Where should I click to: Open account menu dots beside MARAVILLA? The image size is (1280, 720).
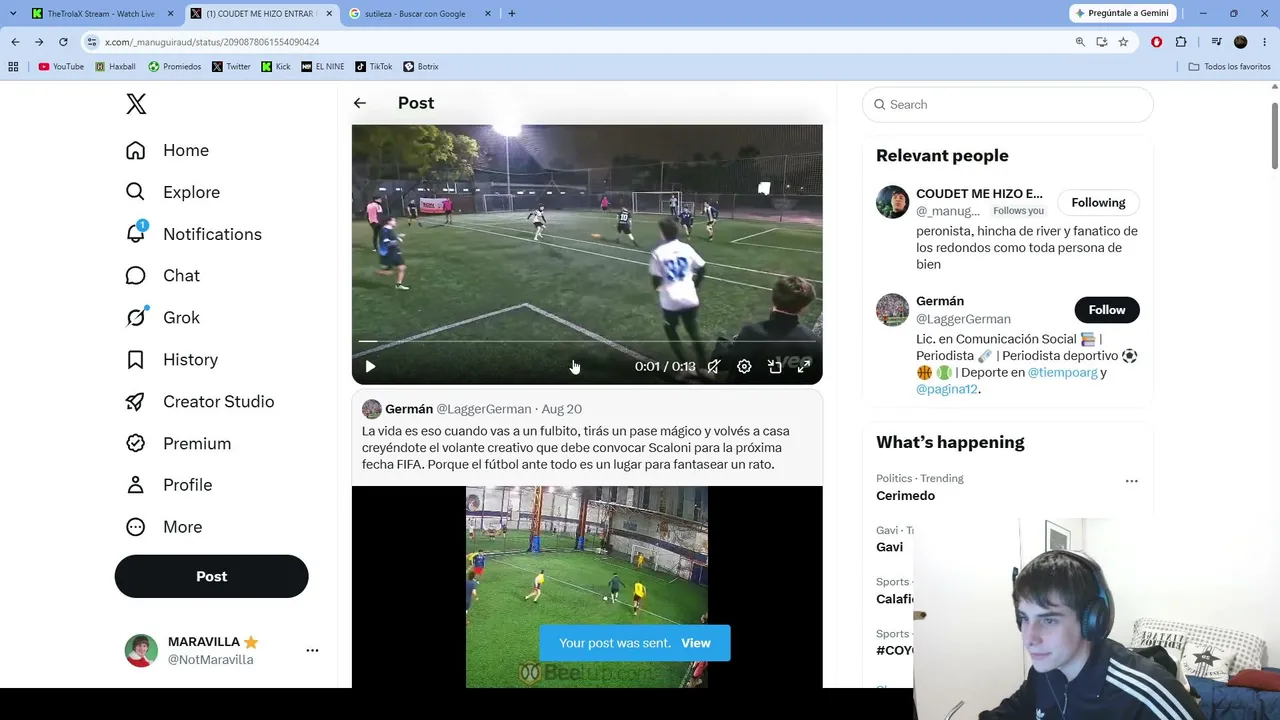312,650
